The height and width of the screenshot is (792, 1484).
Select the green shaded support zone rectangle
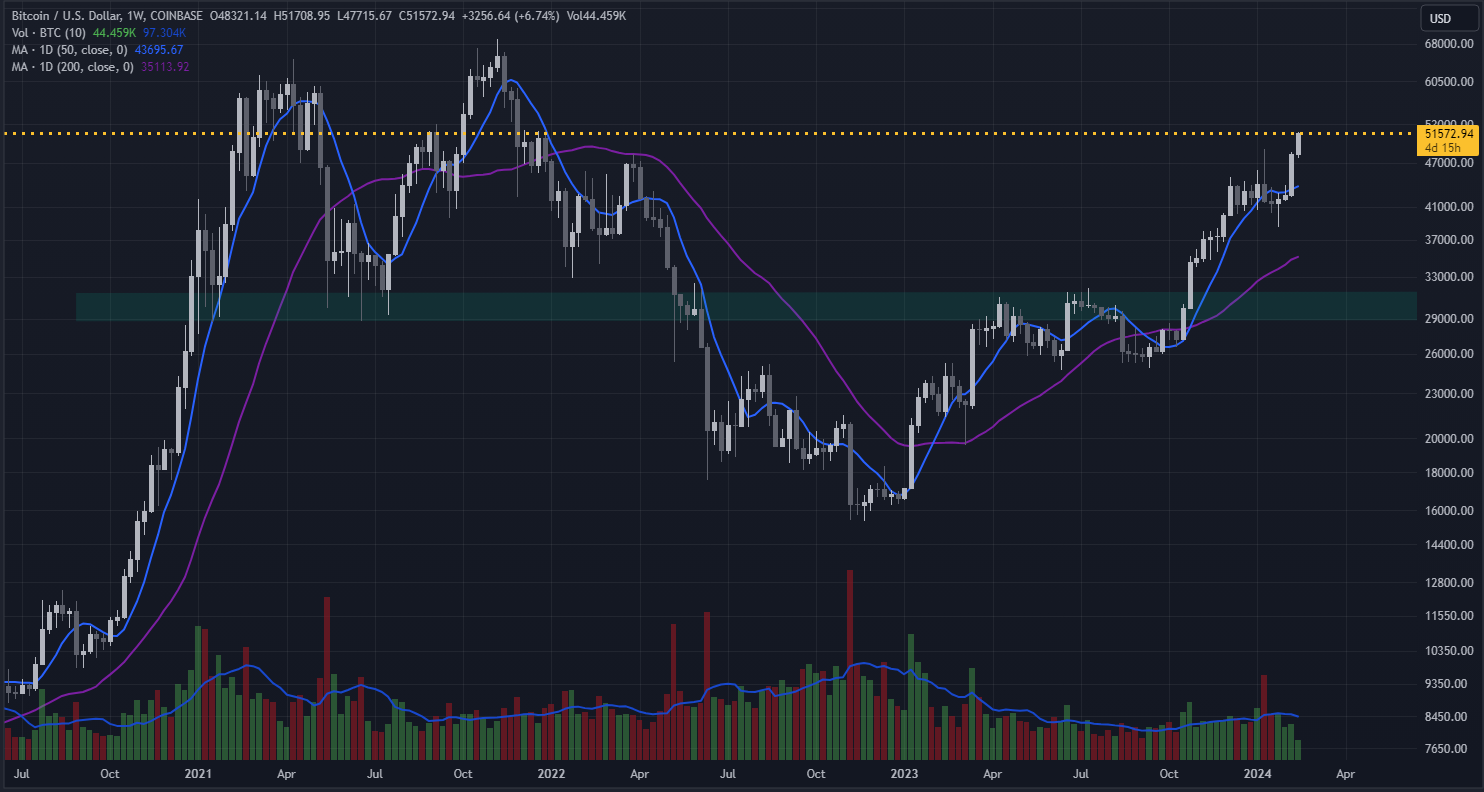click(x=600, y=307)
